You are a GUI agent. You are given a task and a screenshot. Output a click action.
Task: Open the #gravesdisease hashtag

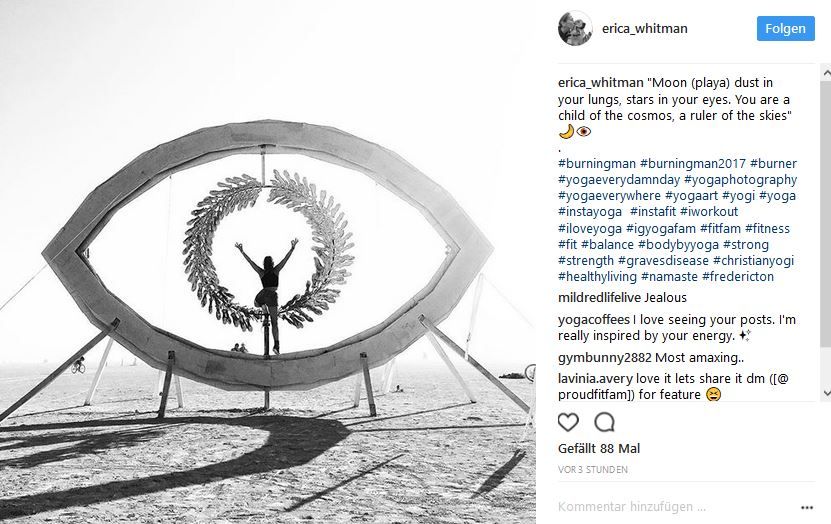point(664,261)
